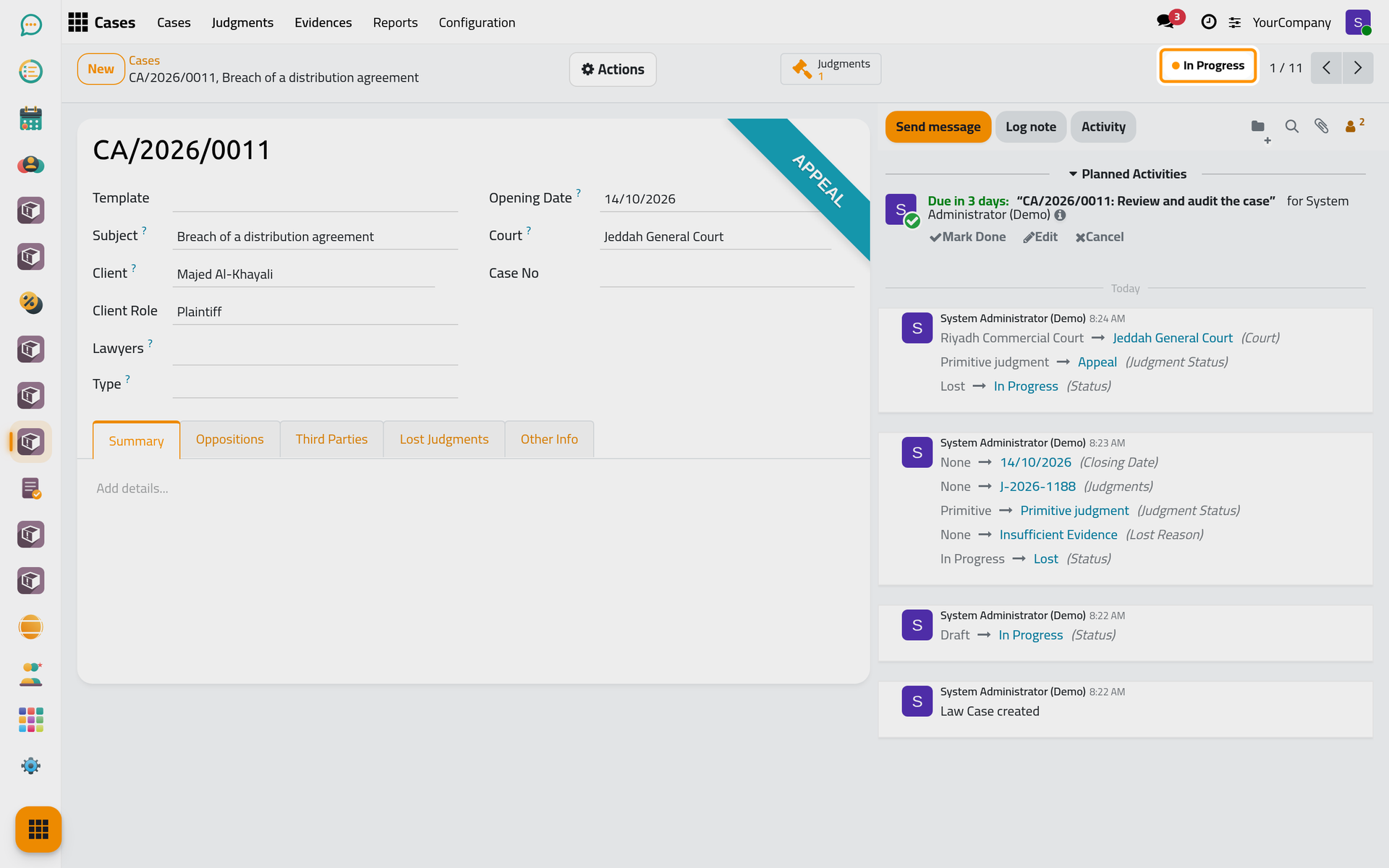This screenshot has height=868, width=1389.
Task: Click the paperclip attachments icon
Action: (1322, 127)
